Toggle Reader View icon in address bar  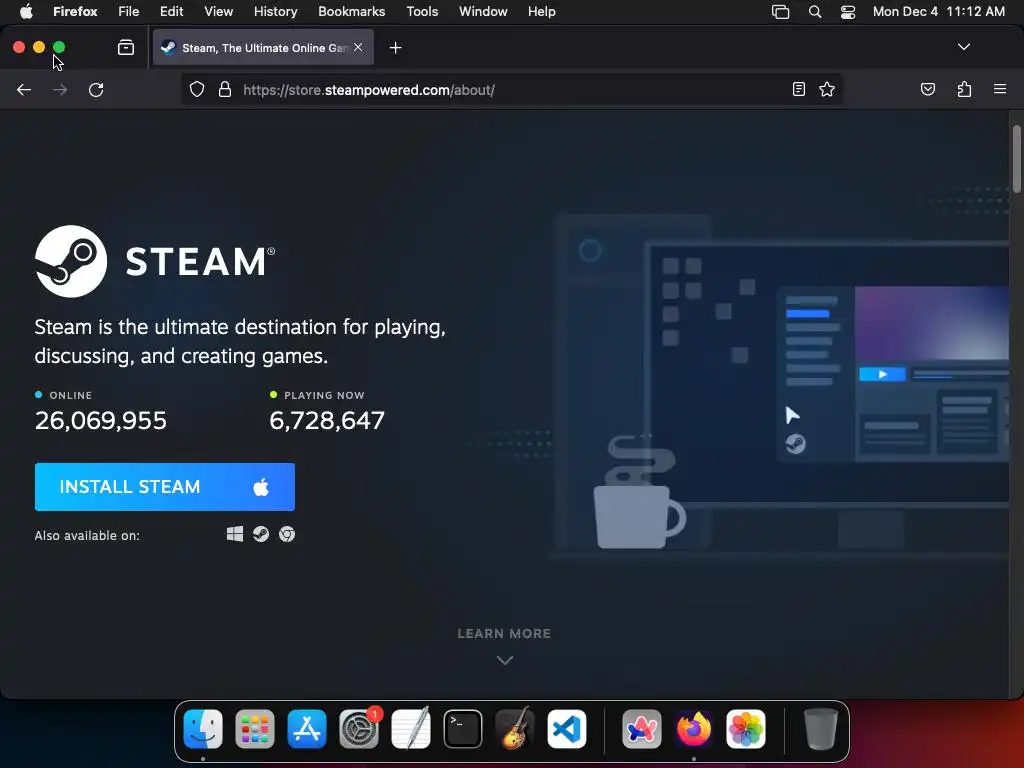click(798, 89)
